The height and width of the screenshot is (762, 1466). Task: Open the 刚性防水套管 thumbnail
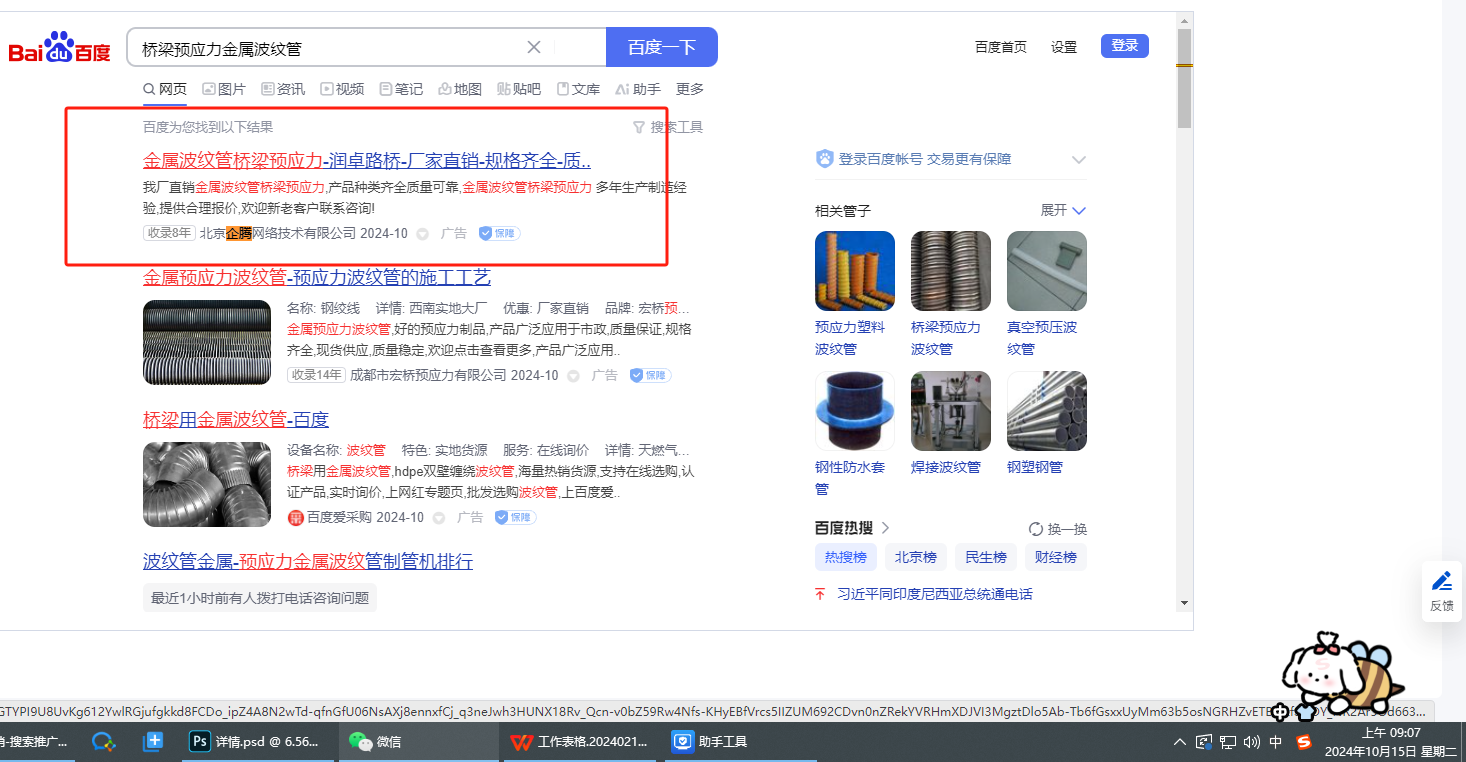click(x=855, y=411)
